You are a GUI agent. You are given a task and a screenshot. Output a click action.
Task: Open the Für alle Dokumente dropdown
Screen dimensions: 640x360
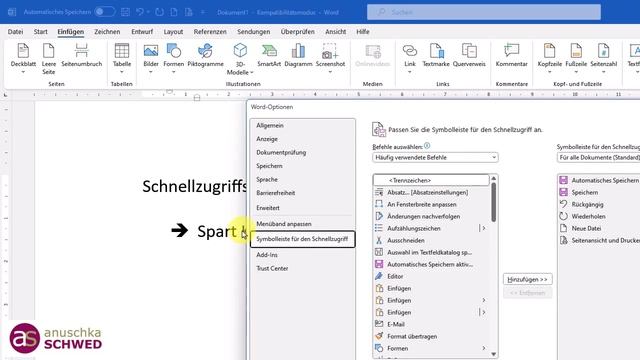pos(598,157)
